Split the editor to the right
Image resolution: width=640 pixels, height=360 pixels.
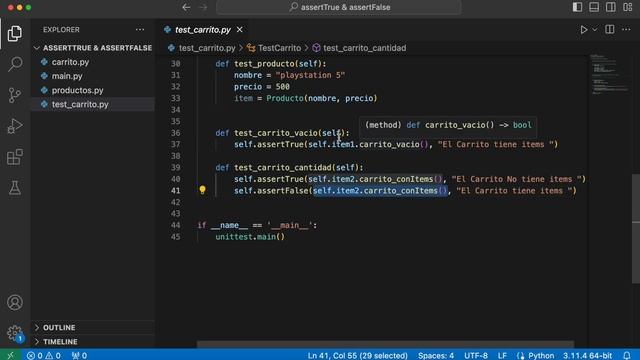[609, 29]
